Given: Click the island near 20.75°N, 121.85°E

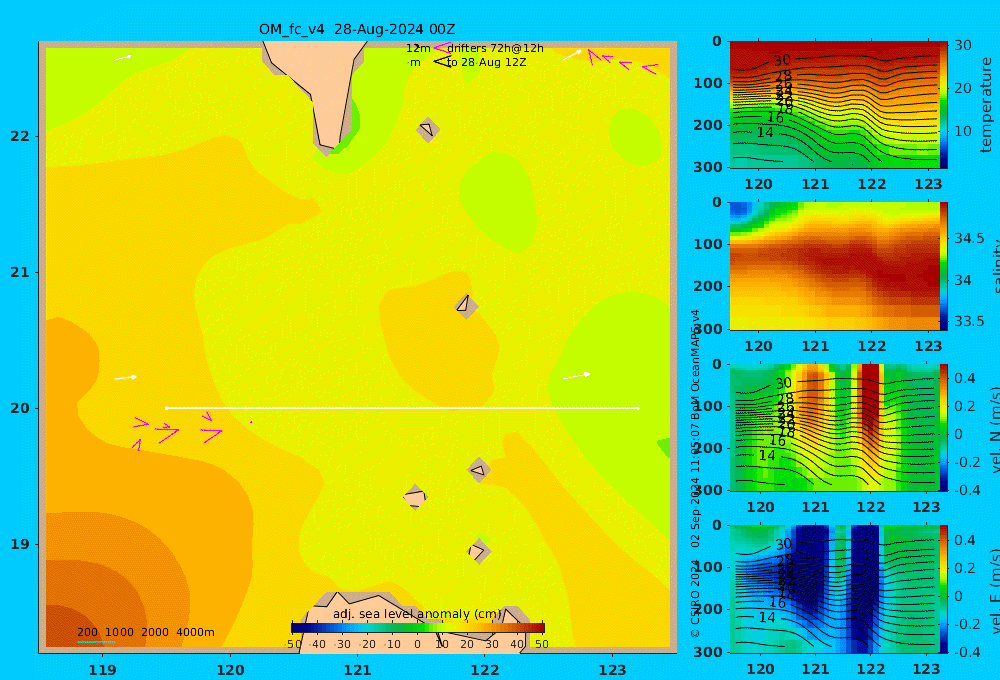Looking at the screenshot, I should coord(466,306).
